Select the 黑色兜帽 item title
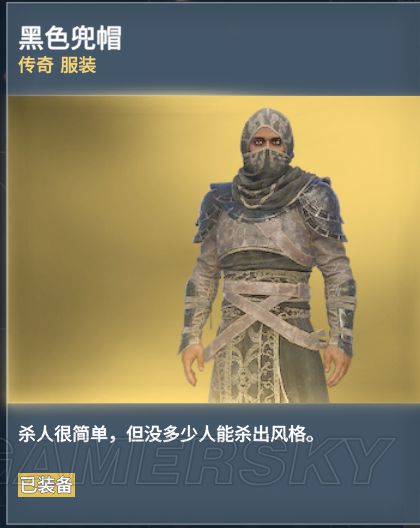420x528 pixels. (70, 38)
